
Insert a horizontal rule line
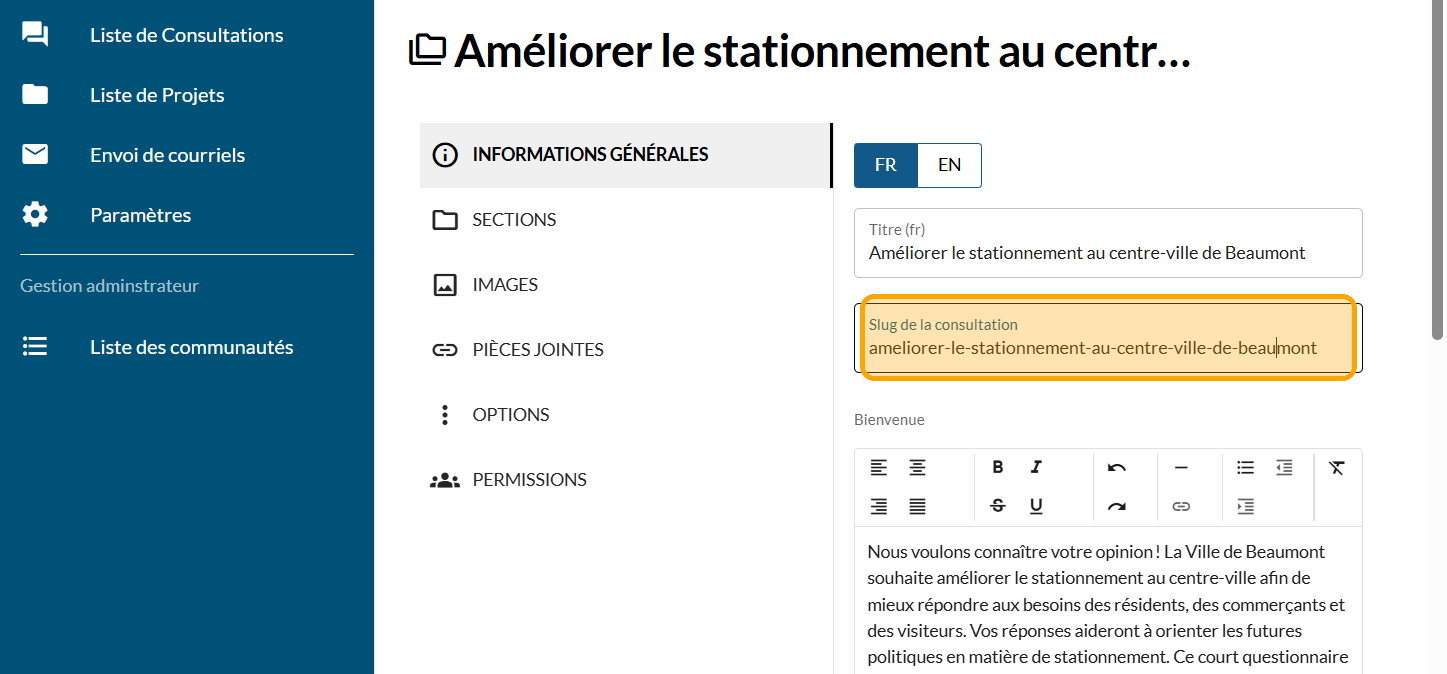1181,467
